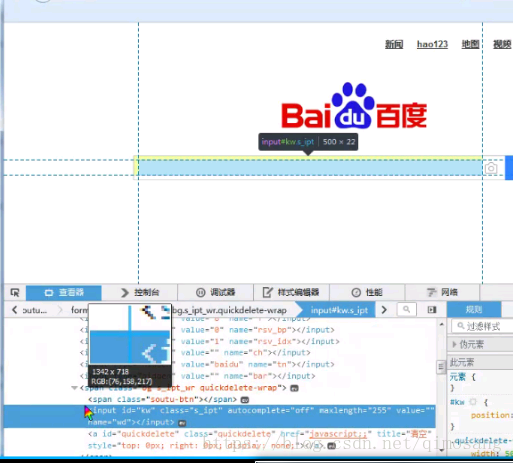Click the ev badge after name wd input
Screen dimensions: 513x463
[182, 423]
